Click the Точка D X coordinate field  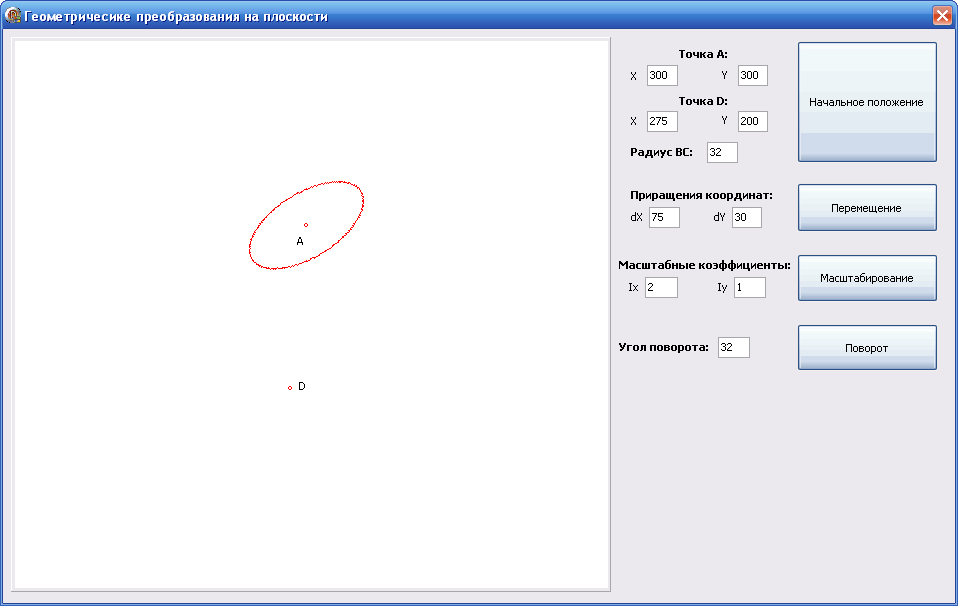662,121
